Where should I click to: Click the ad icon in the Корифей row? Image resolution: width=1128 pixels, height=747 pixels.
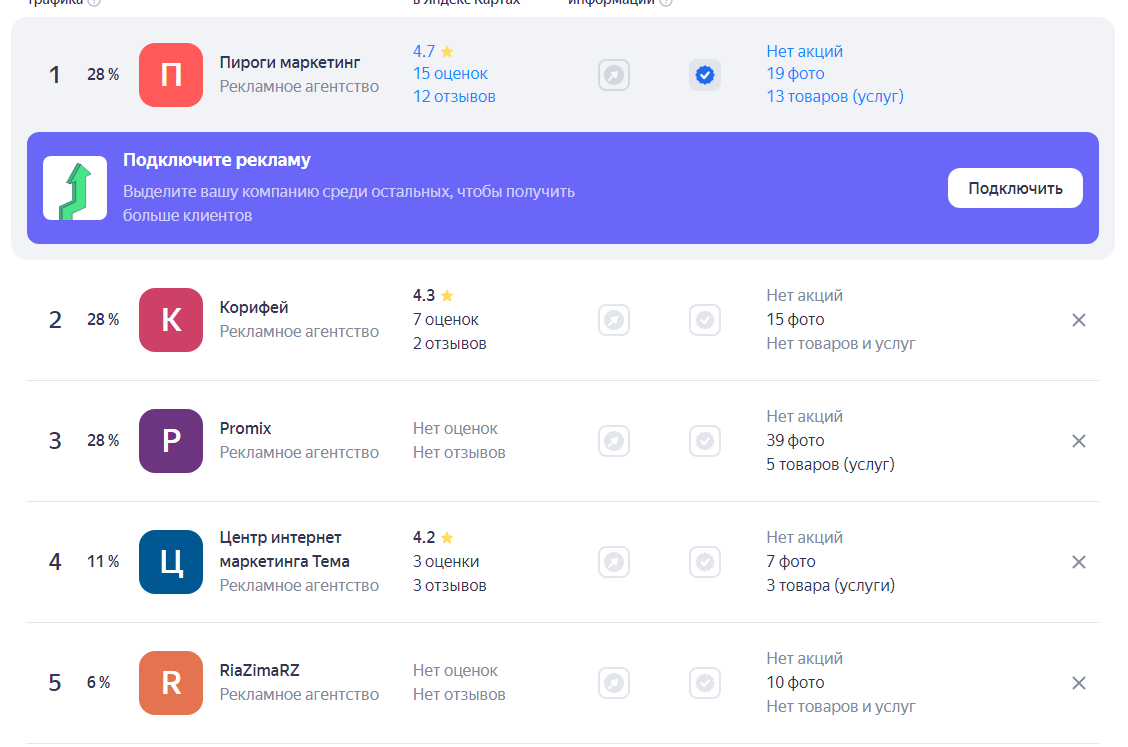pos(614,320)
